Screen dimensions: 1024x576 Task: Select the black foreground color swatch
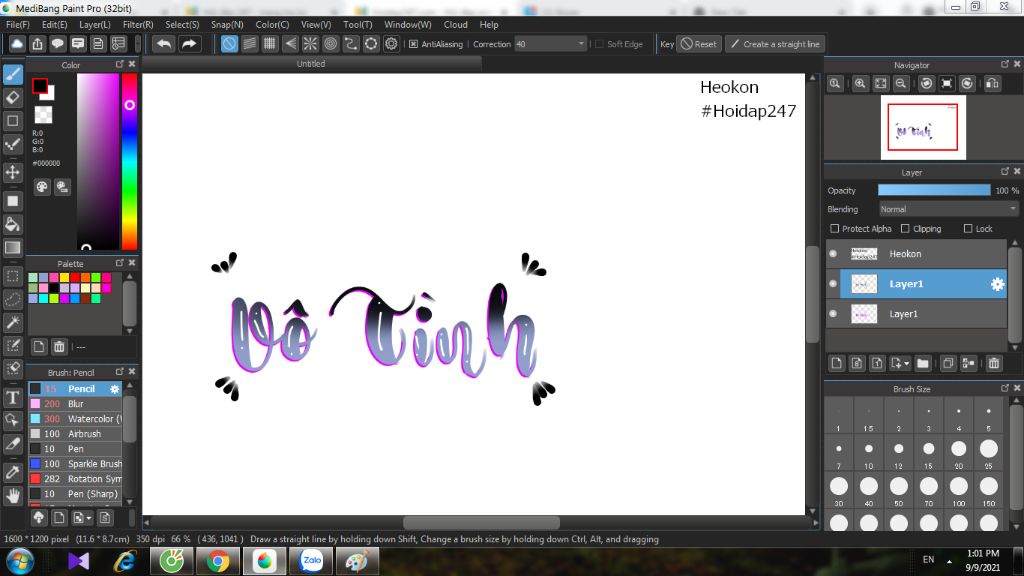click(x=40, y=86)
